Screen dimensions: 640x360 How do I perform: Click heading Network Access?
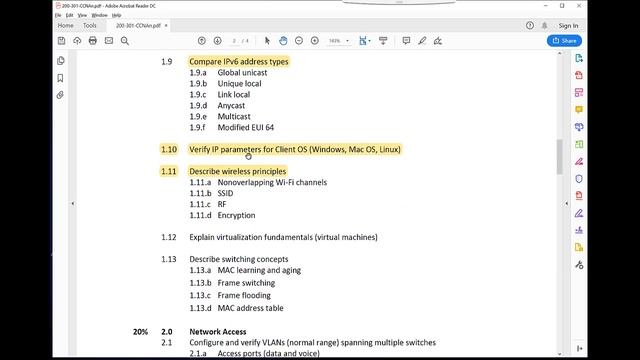click(218, 332)
